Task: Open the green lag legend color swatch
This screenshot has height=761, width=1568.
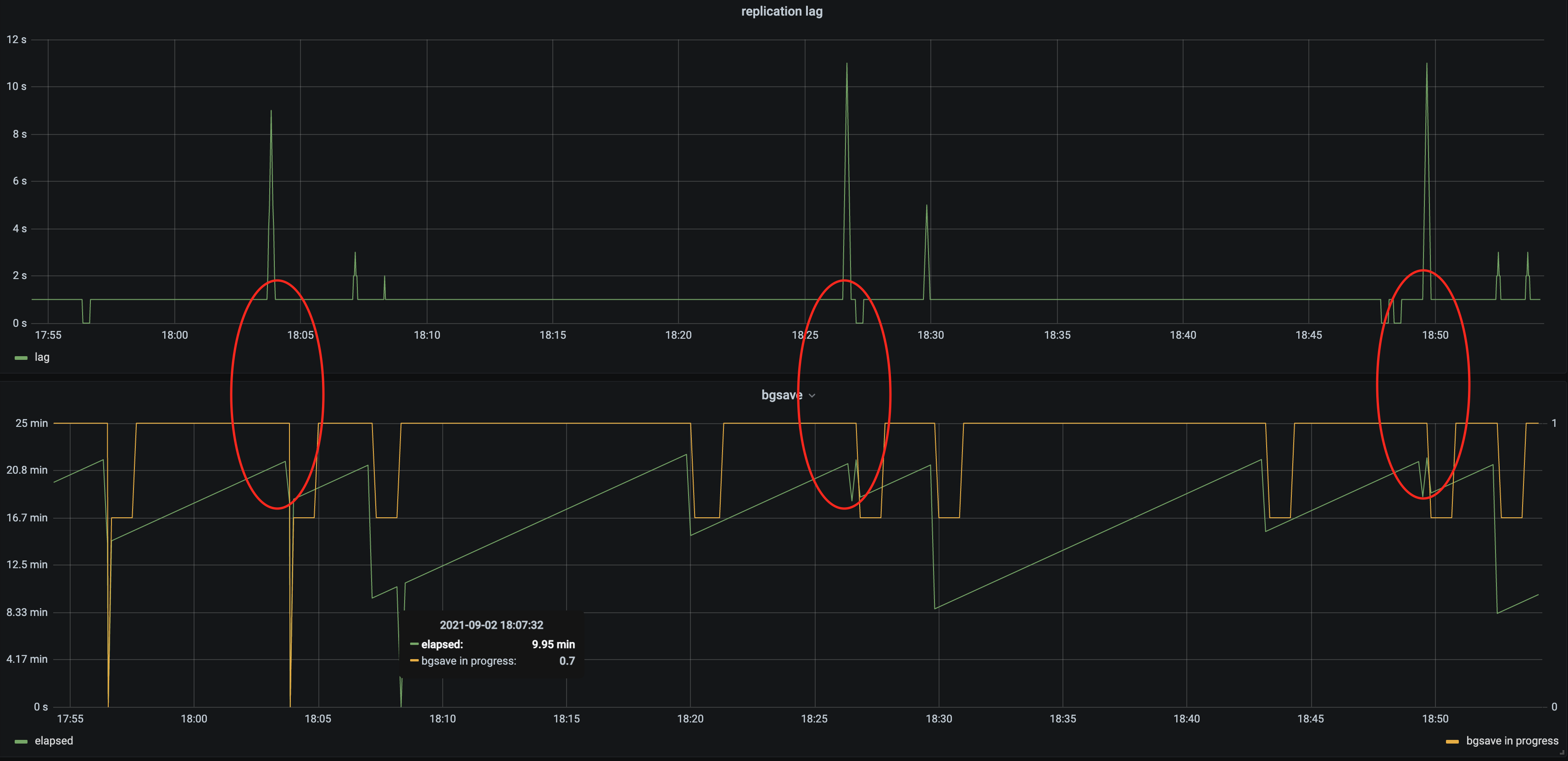Action: pyautogui.click(x=21, y=358)
